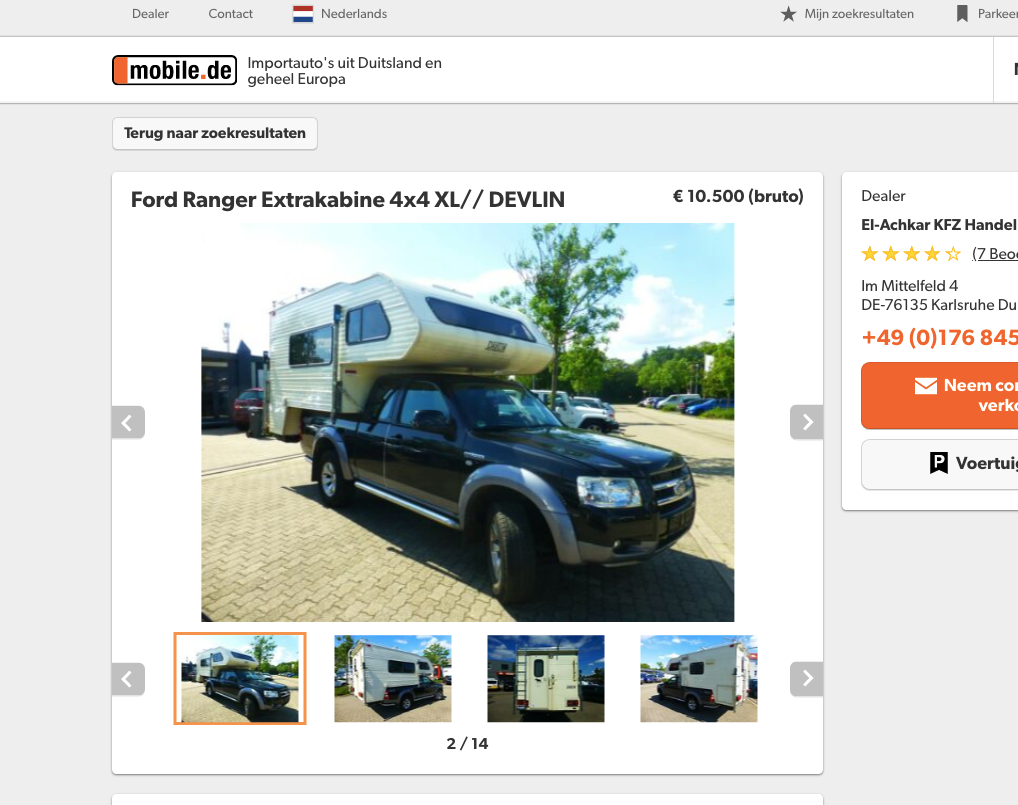1018x805 pixels.
Task: Open the dealer reviews link
Action: pos(995,254)
